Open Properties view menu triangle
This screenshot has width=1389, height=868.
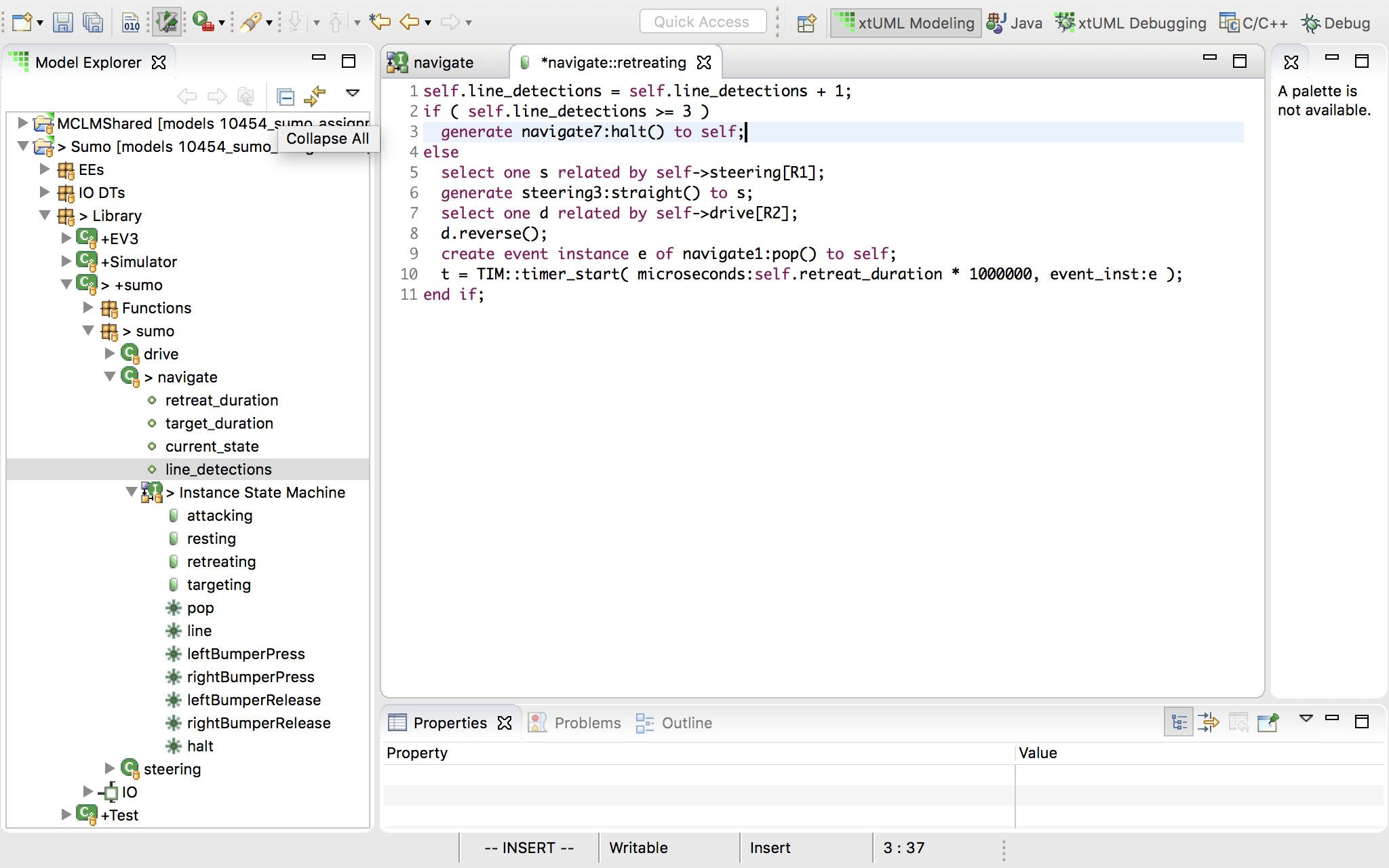(x=1306, y=718)
